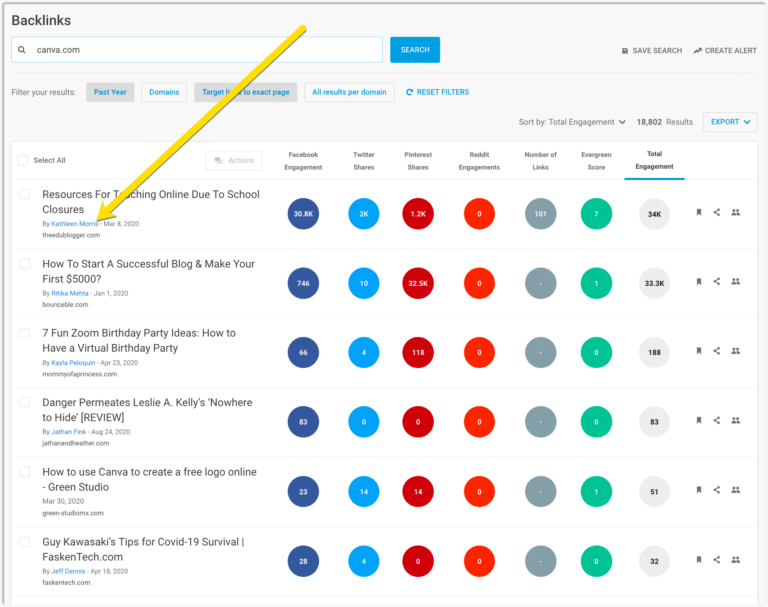The height and width of the screenshot is (607, 768).
Task: Open the Guy Kawasaki's Tips for Covid-19 title
Action: pos(143,549)
